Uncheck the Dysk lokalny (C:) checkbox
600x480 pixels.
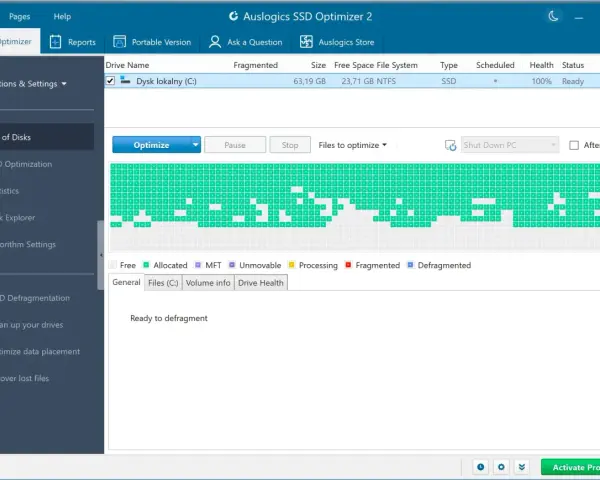[110, 81]
